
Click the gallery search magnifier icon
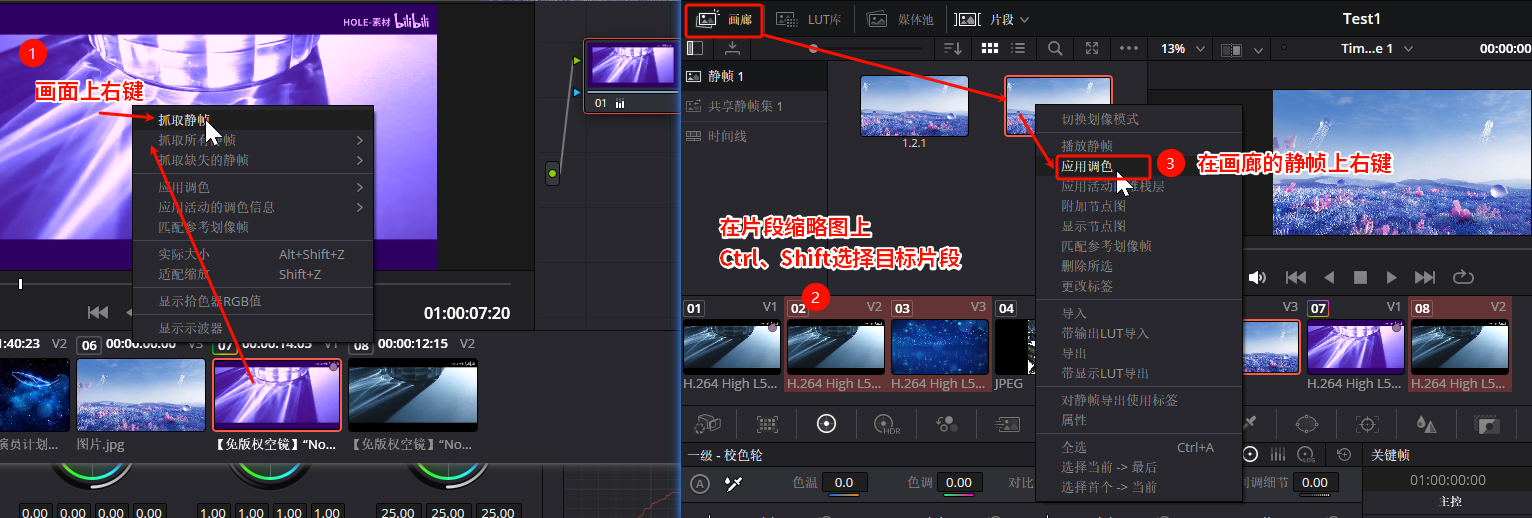click(x=1055, y=48)
